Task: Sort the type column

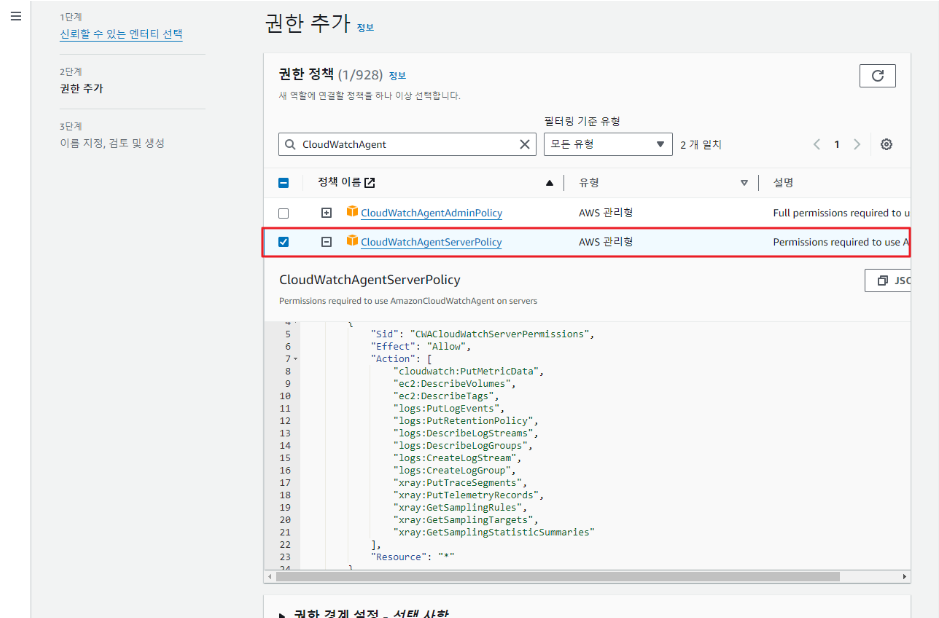Action: [x=744, y=183]
